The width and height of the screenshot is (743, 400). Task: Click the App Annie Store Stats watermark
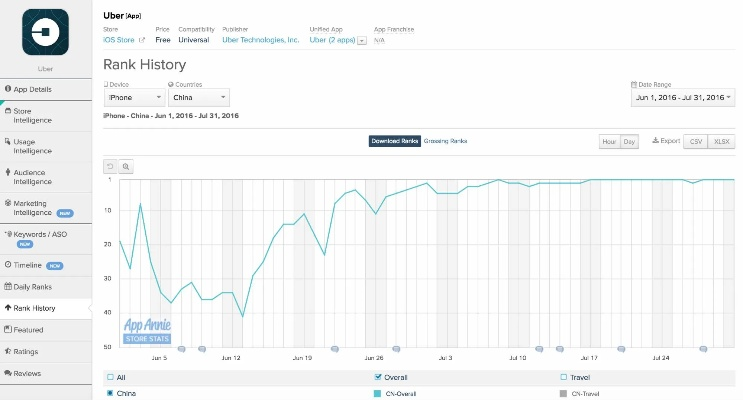pyautogui.click(x=147, y=331)
